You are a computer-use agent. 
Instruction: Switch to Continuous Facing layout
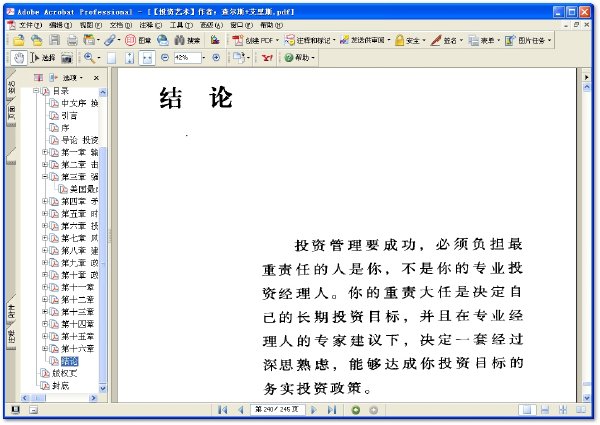[x=562, y=410]
